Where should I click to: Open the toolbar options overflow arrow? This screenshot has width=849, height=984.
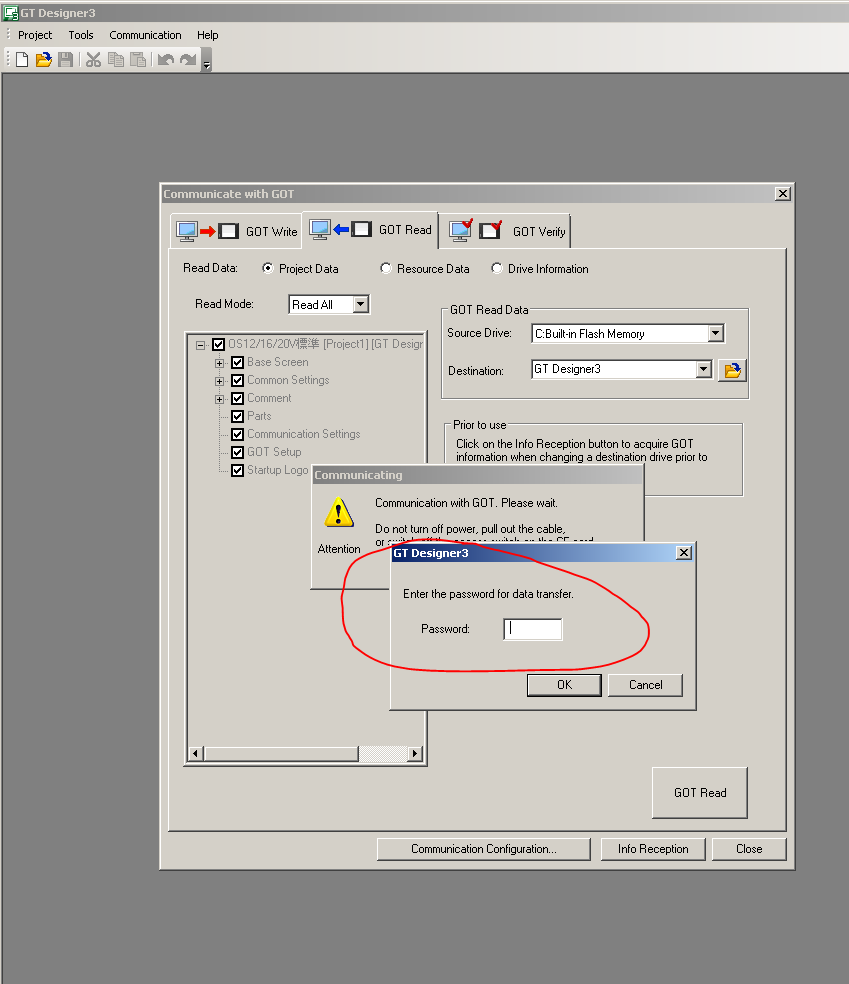pyautogui.click(x=206, y=62)
